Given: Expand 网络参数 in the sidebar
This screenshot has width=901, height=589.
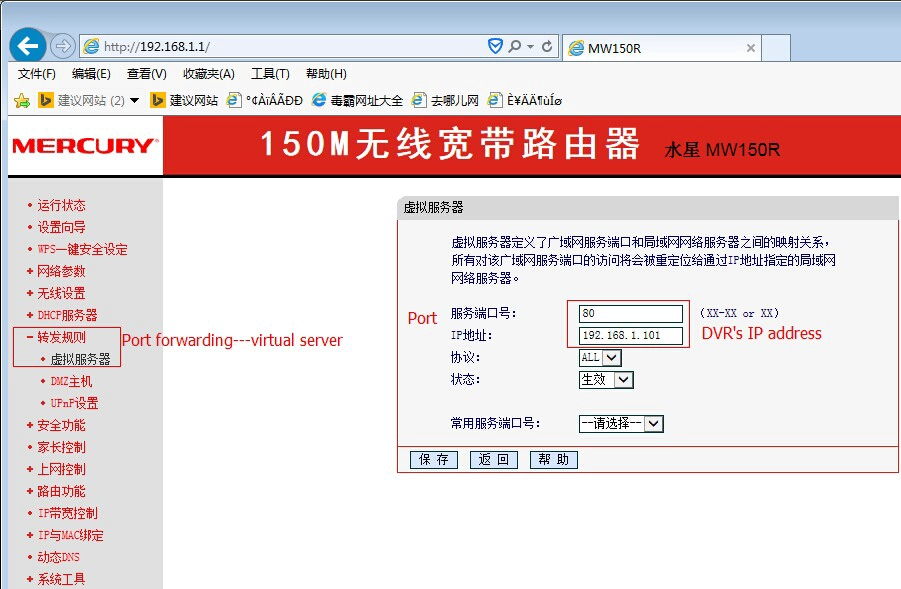Looking at the screenshot, I should pyautogui.click(x=61, y=271).
